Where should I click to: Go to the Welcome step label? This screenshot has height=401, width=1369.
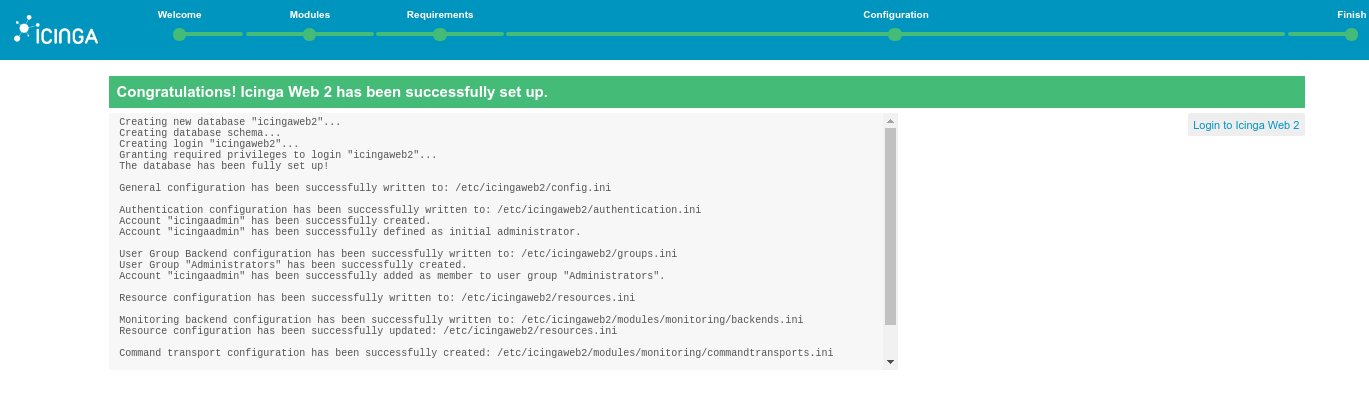[180, 15]
